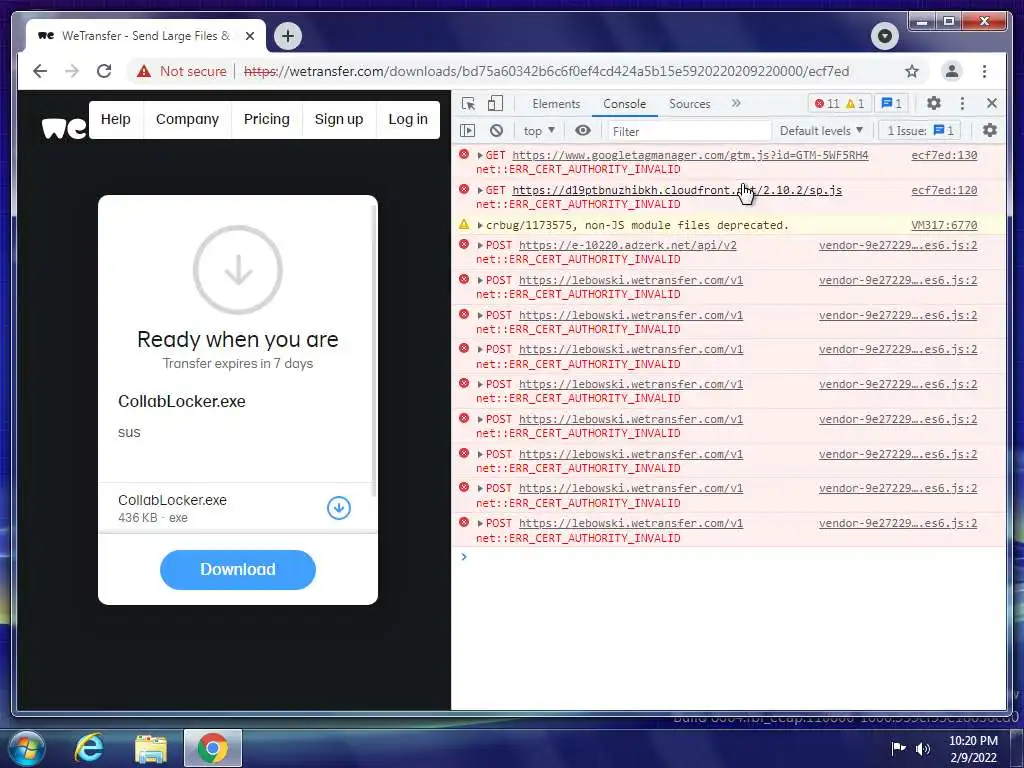Click the browser forward arrow
This screenshot has height=768, width=1024.
click(72, 71)
